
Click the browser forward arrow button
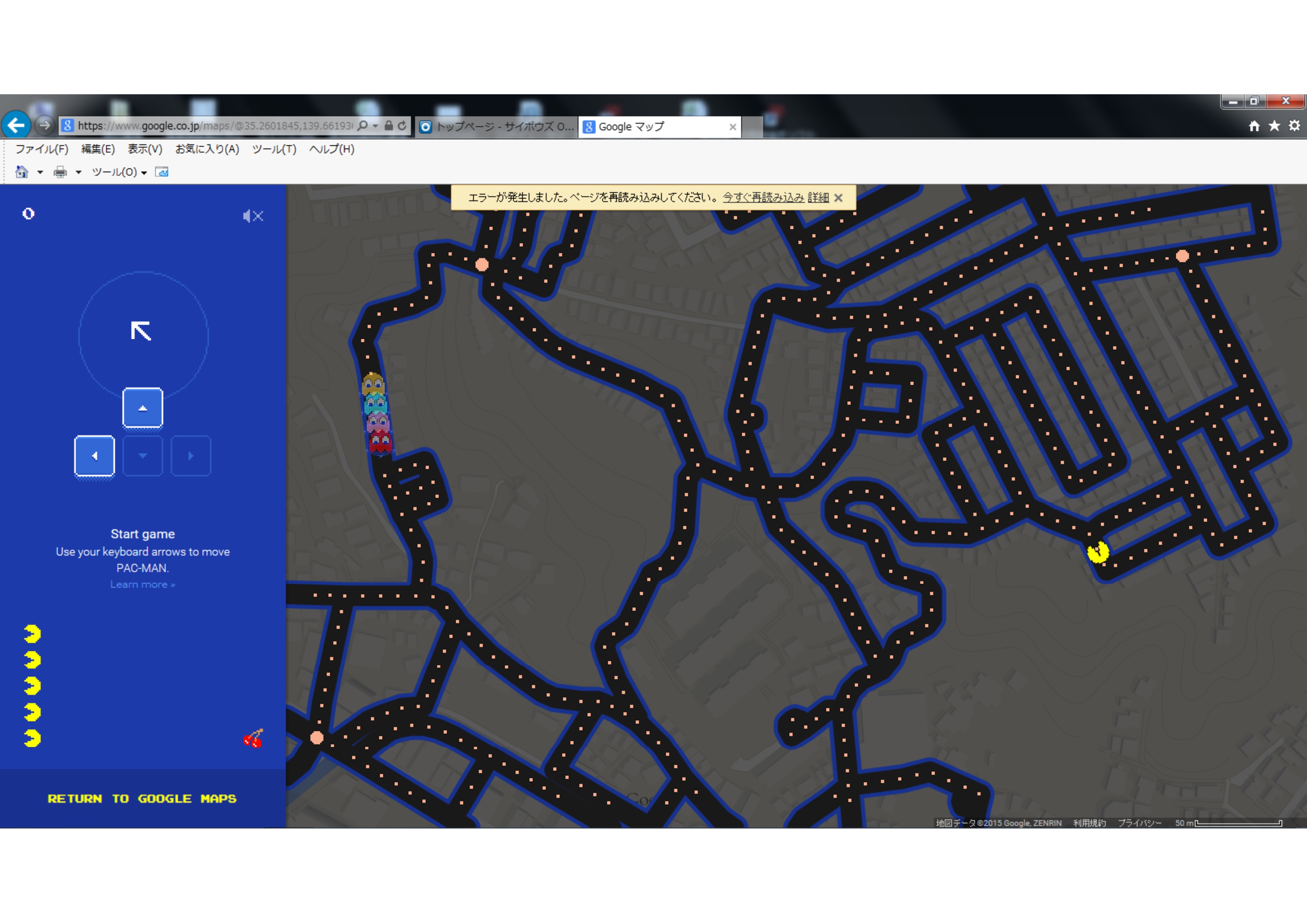tap(44, 125)
